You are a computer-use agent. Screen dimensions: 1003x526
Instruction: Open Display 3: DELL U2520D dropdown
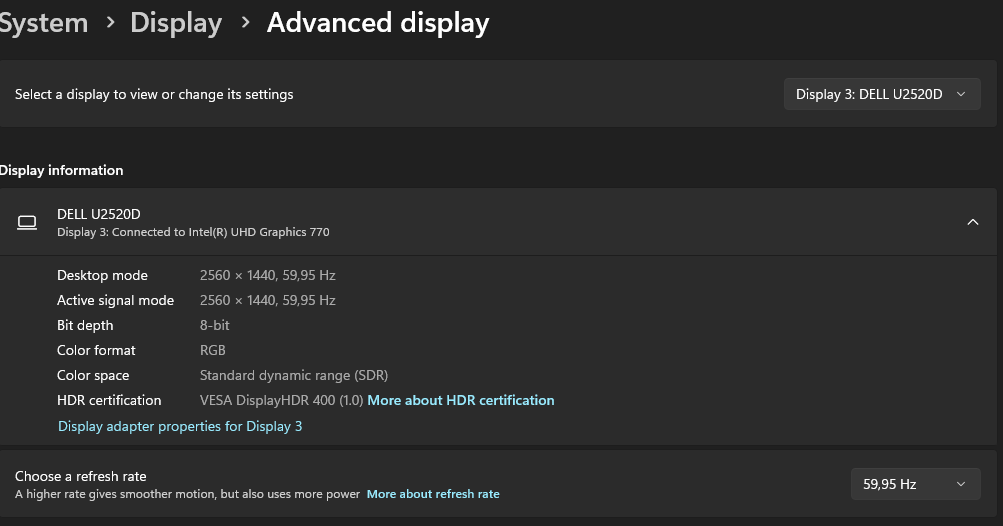click(882, 94)
